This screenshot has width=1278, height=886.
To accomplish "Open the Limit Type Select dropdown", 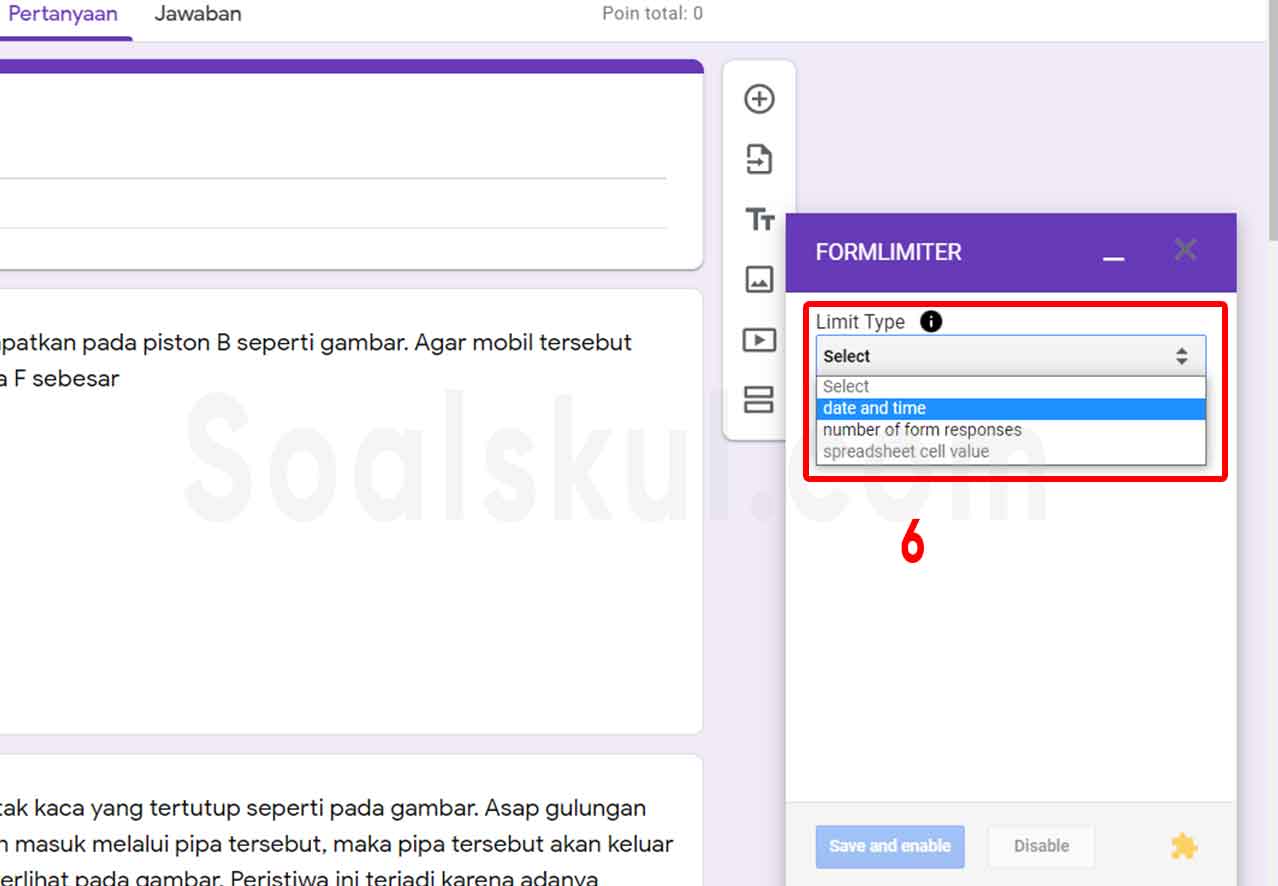I will point(1011,356).
